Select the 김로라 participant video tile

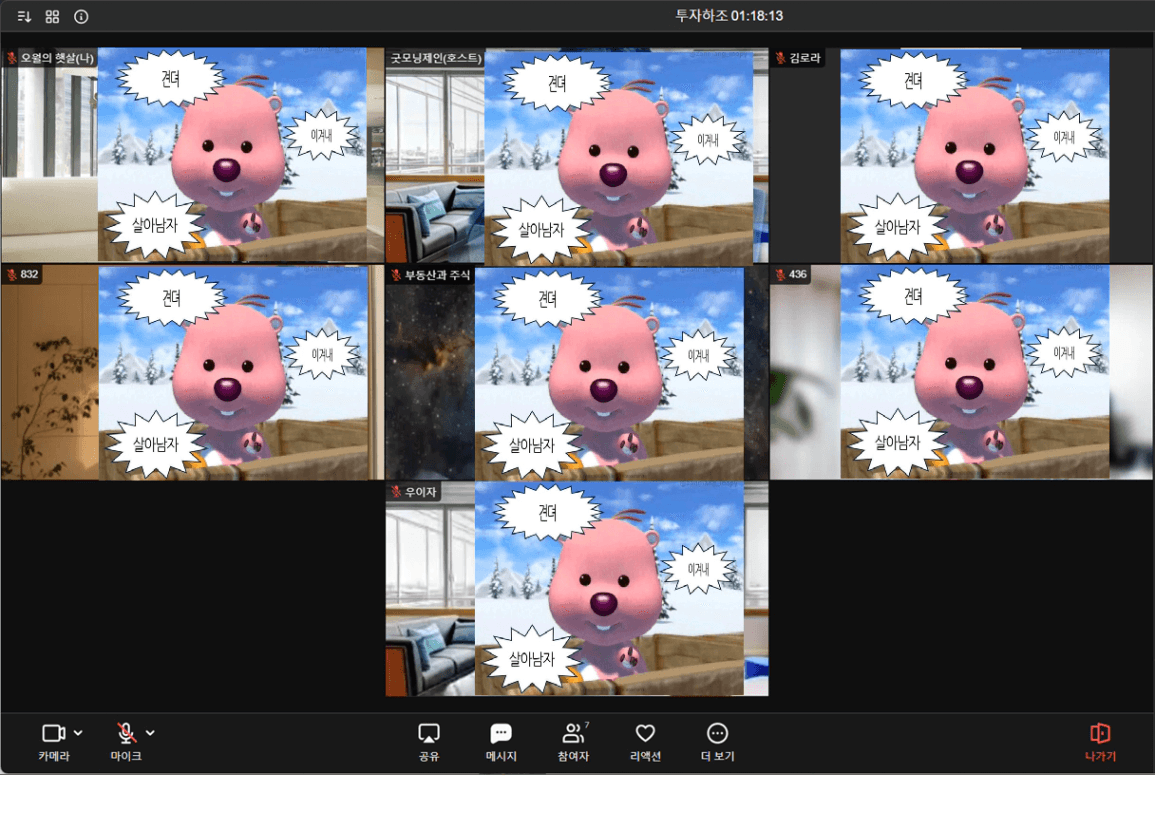click(x=961, y=156)
